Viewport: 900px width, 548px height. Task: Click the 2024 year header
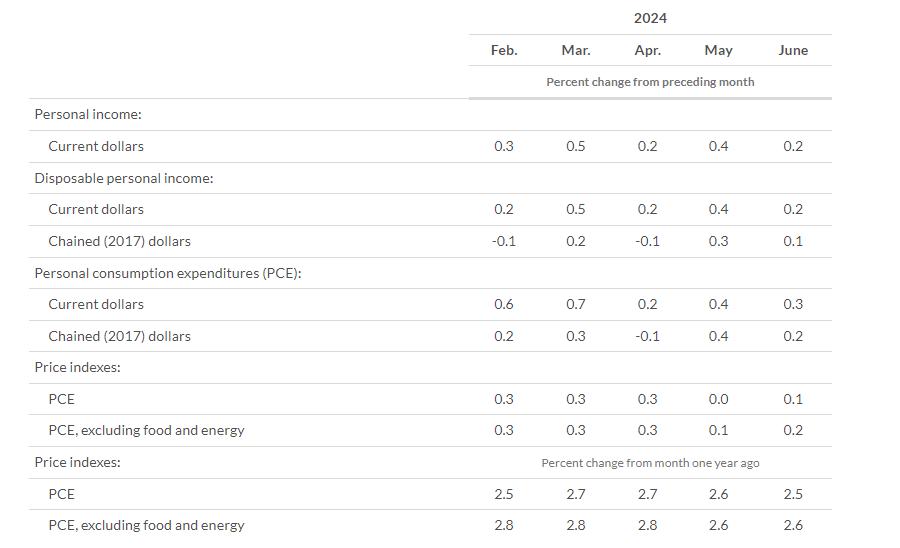650,18
